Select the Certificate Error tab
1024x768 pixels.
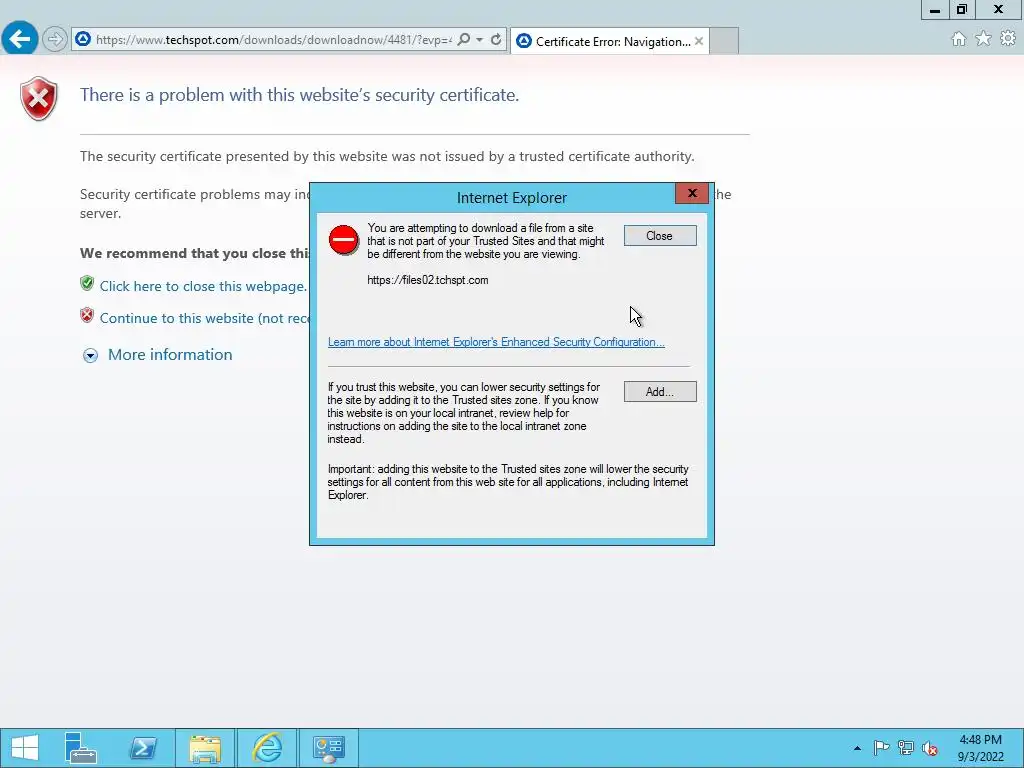click(609, 41)
